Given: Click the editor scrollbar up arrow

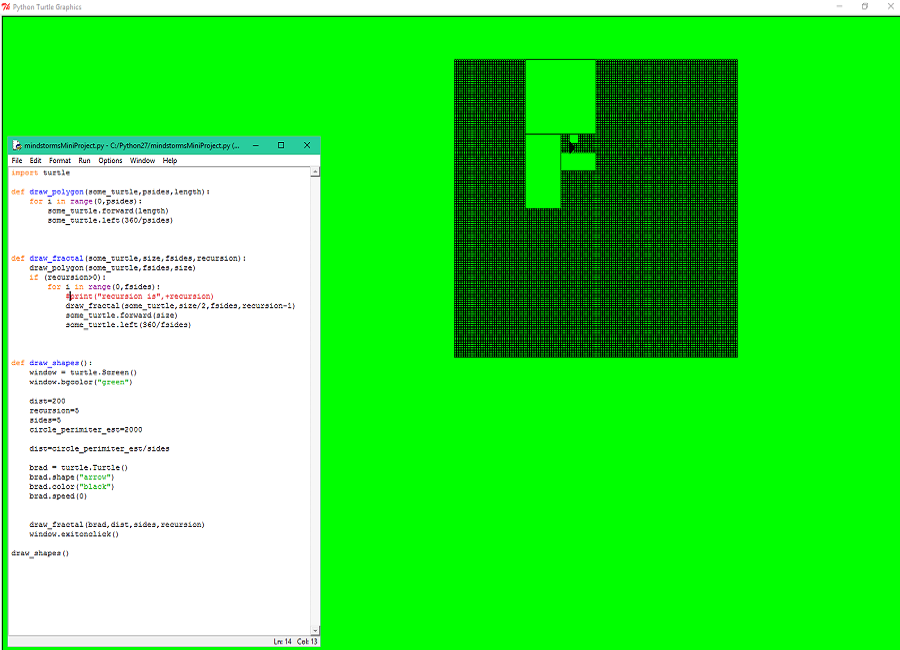Looking at the screenshot, I should point(315,172).
